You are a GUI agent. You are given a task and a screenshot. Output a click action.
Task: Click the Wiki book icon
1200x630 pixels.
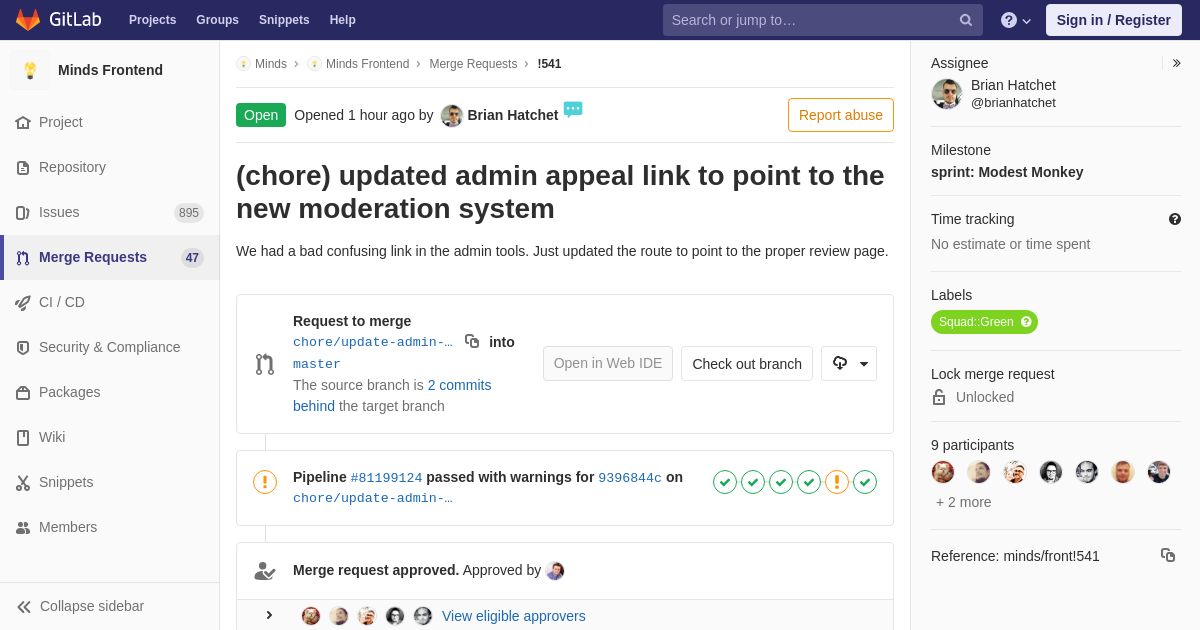(23, 437)
